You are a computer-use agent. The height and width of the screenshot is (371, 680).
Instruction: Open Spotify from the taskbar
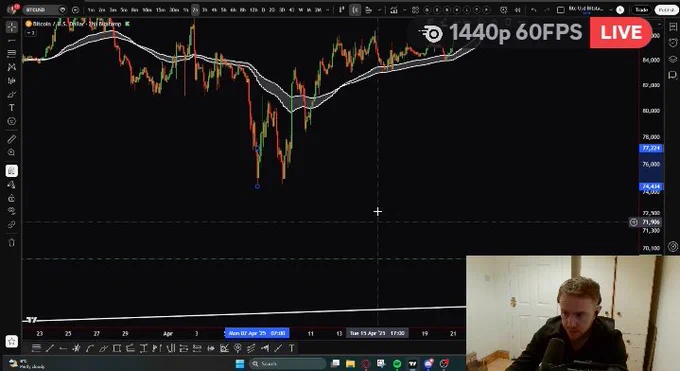[397, 364]
